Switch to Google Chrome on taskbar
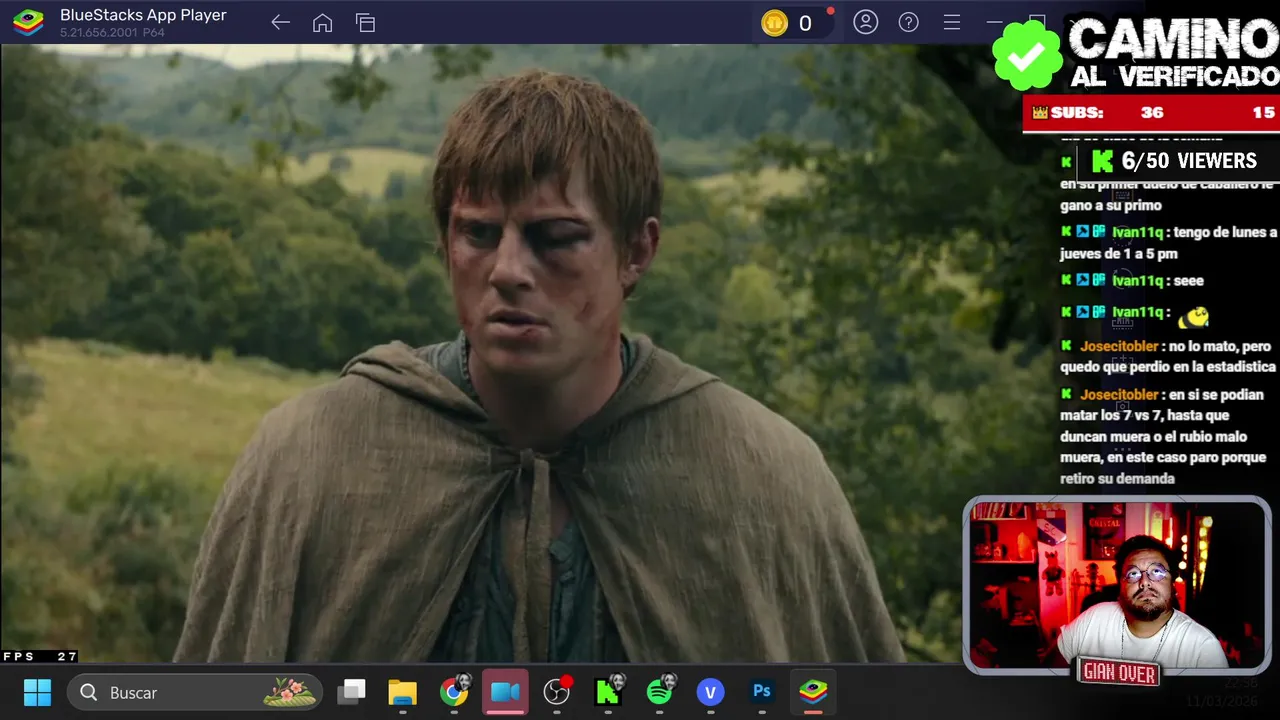1280x720 pixels. coord(454,692)
